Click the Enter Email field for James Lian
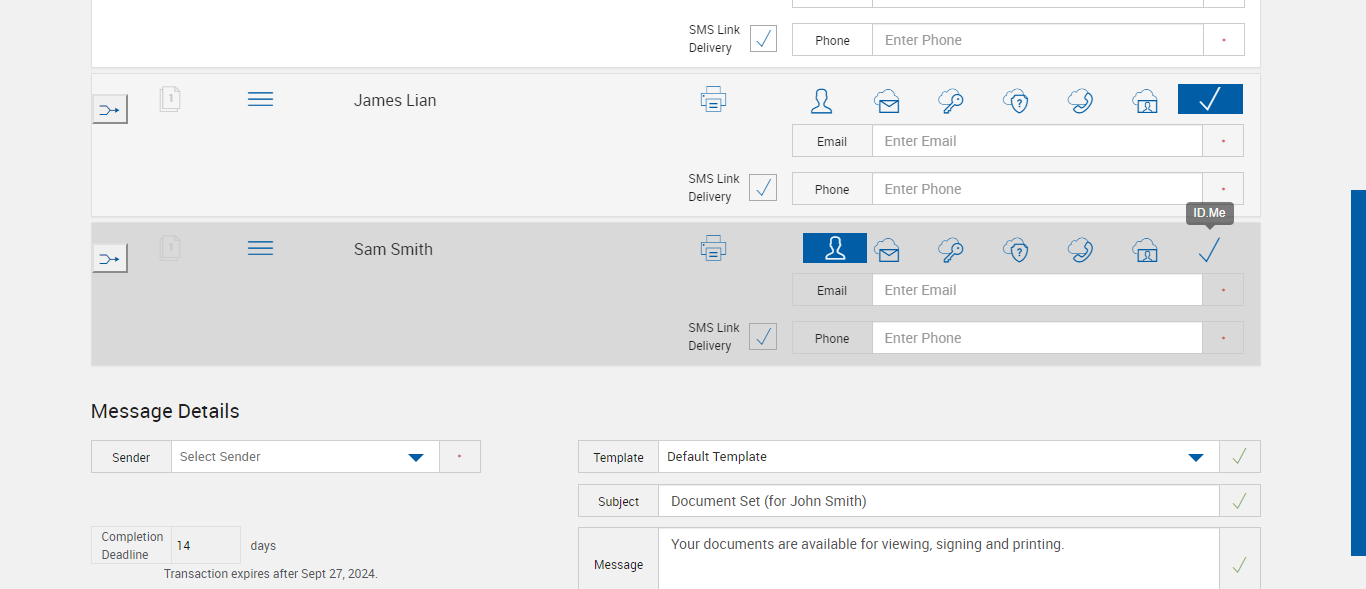Screen dimensions: 1366x589 coord(1036,141)
